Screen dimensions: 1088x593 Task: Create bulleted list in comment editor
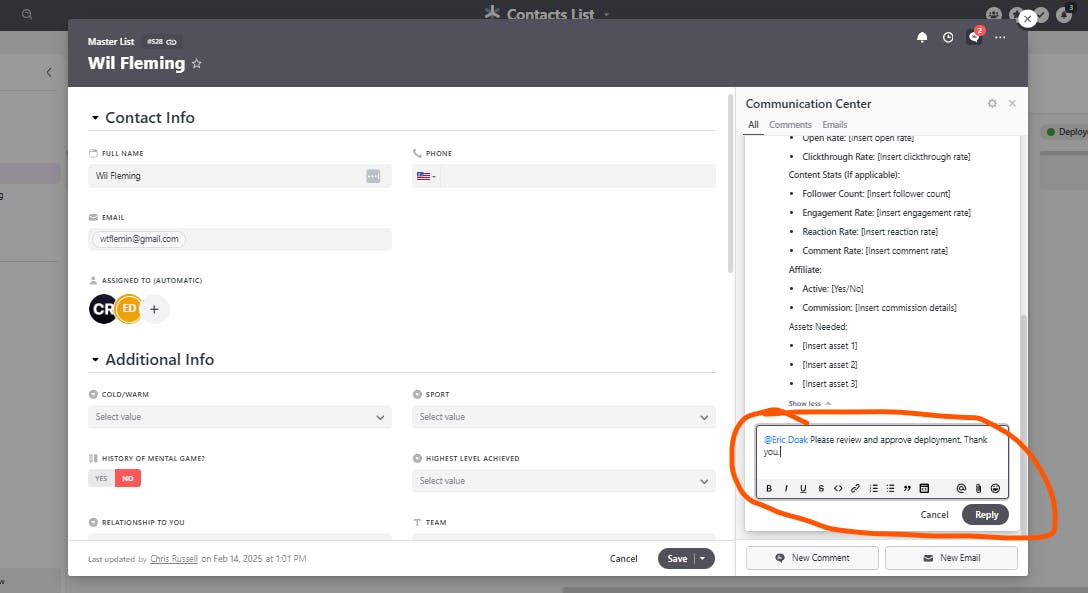coord(890,488)
